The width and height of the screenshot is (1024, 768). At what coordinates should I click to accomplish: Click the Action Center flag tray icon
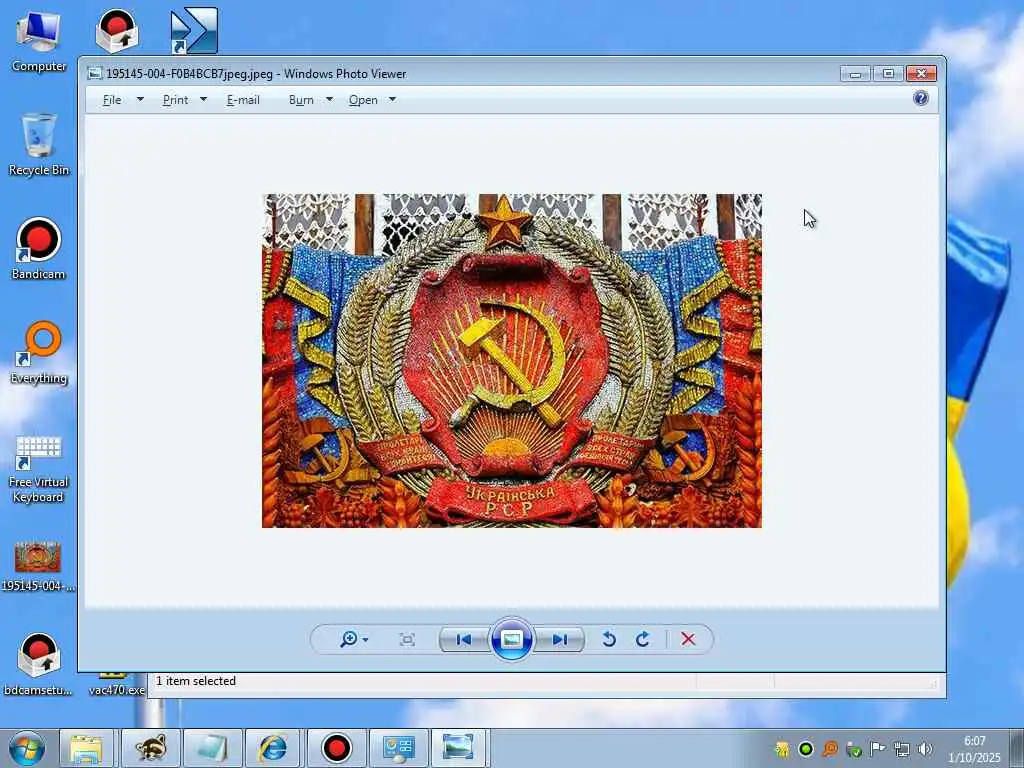(878, 748)
